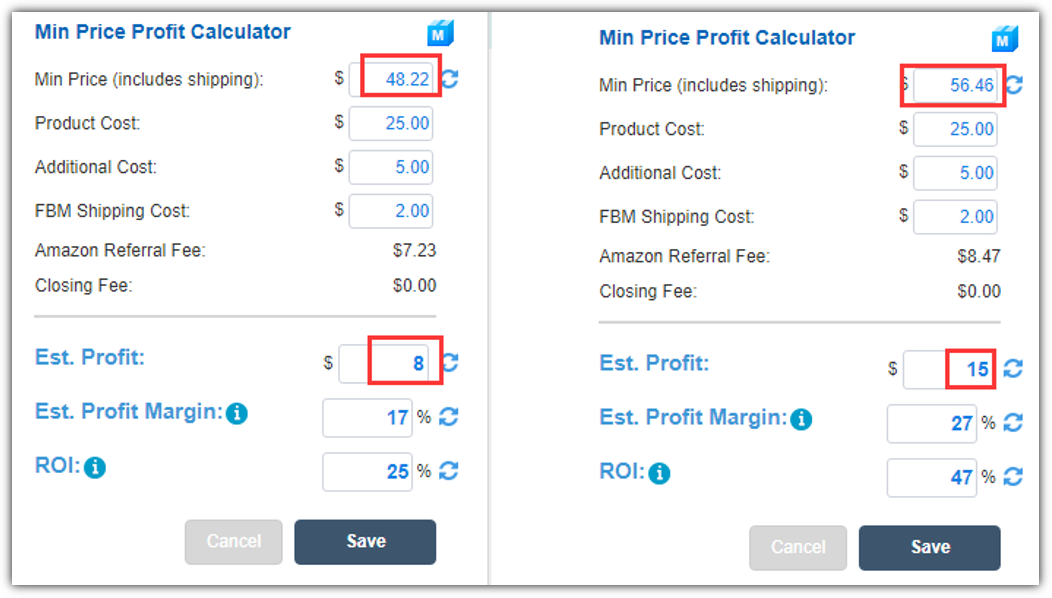Viewport: 1052px width, 598px height.
Task: Save the left calculator settings
Action: click(365, 542)
